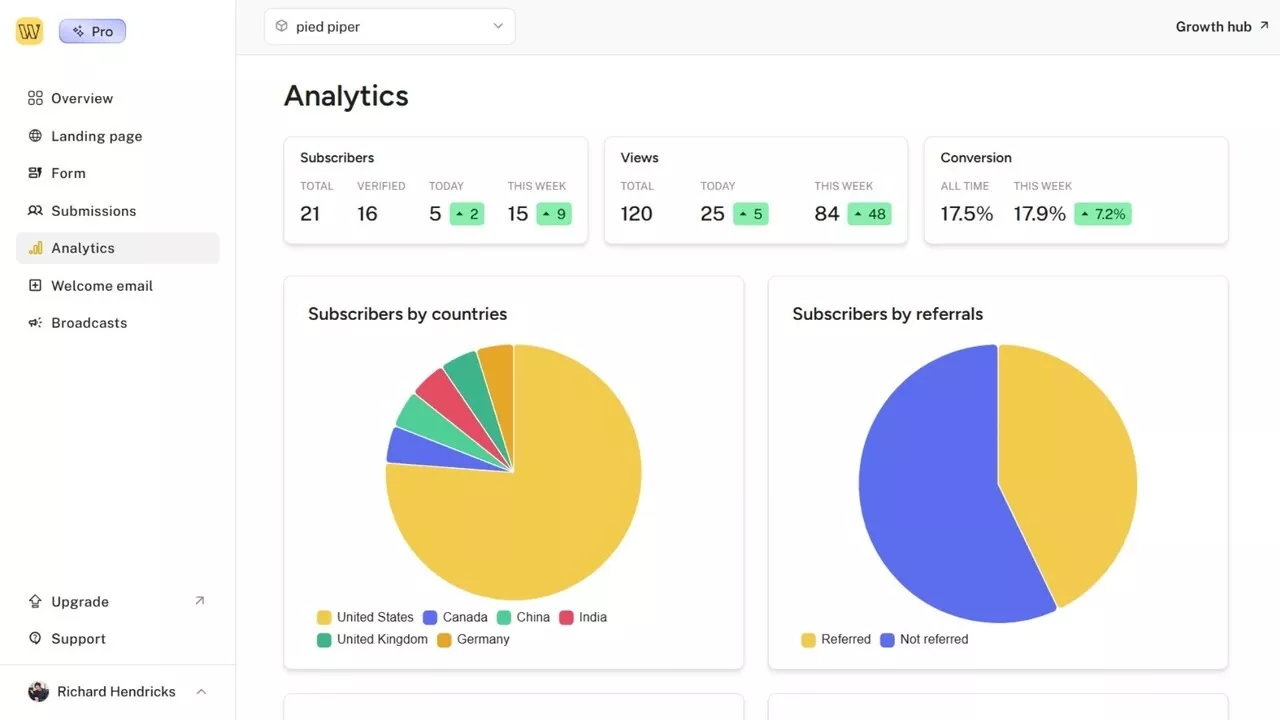Click the Form icon in sidebar

(35, 173)
